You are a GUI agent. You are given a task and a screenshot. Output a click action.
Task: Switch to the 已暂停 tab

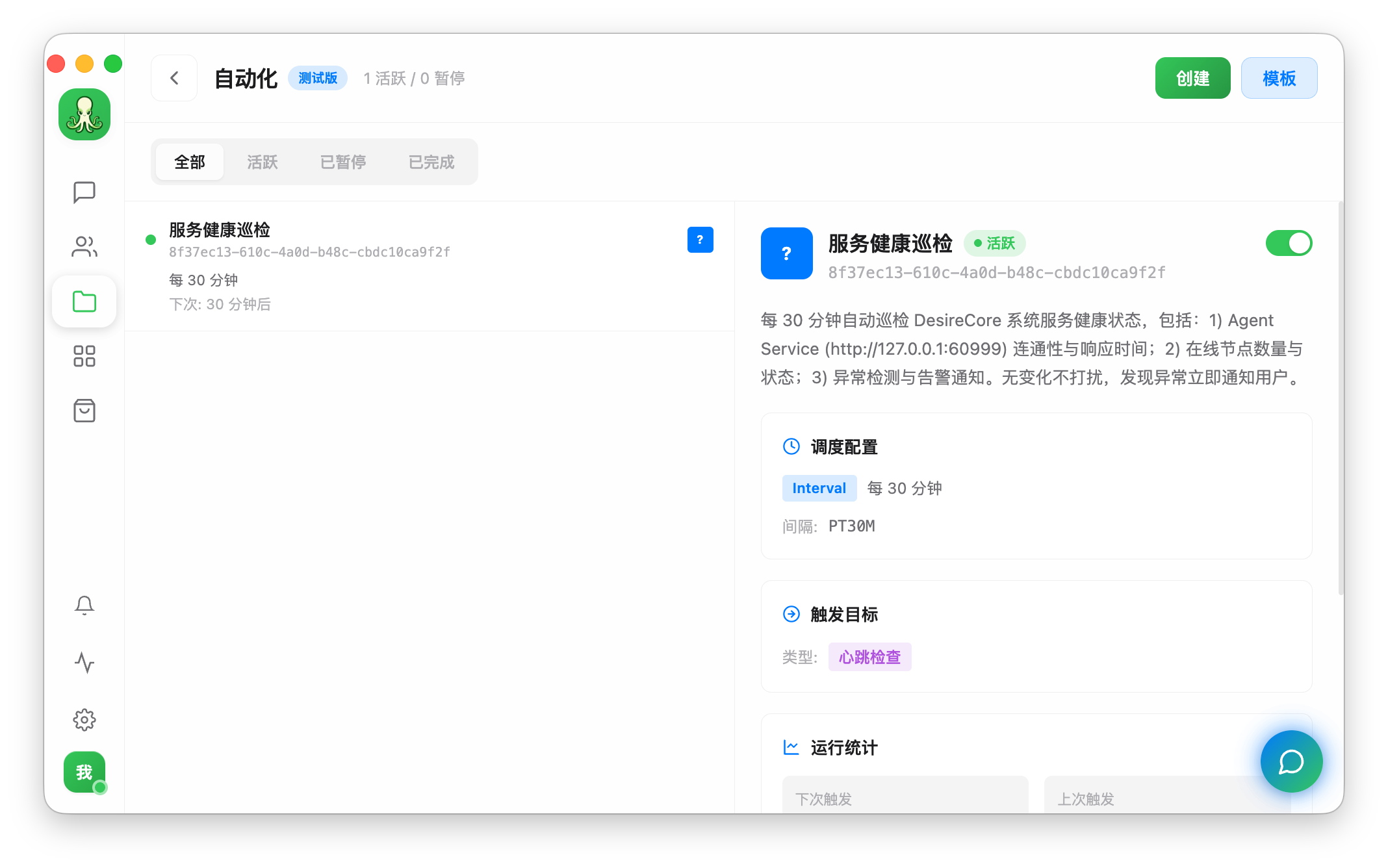(342, 162)
